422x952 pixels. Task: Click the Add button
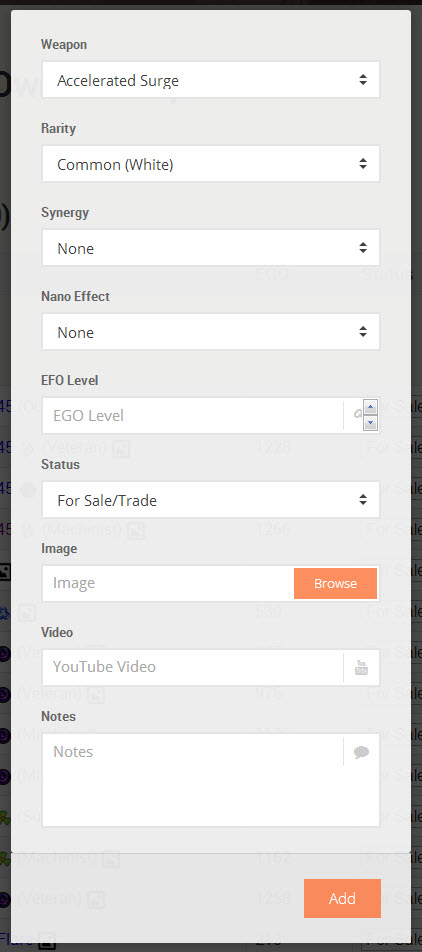(342, 898)
